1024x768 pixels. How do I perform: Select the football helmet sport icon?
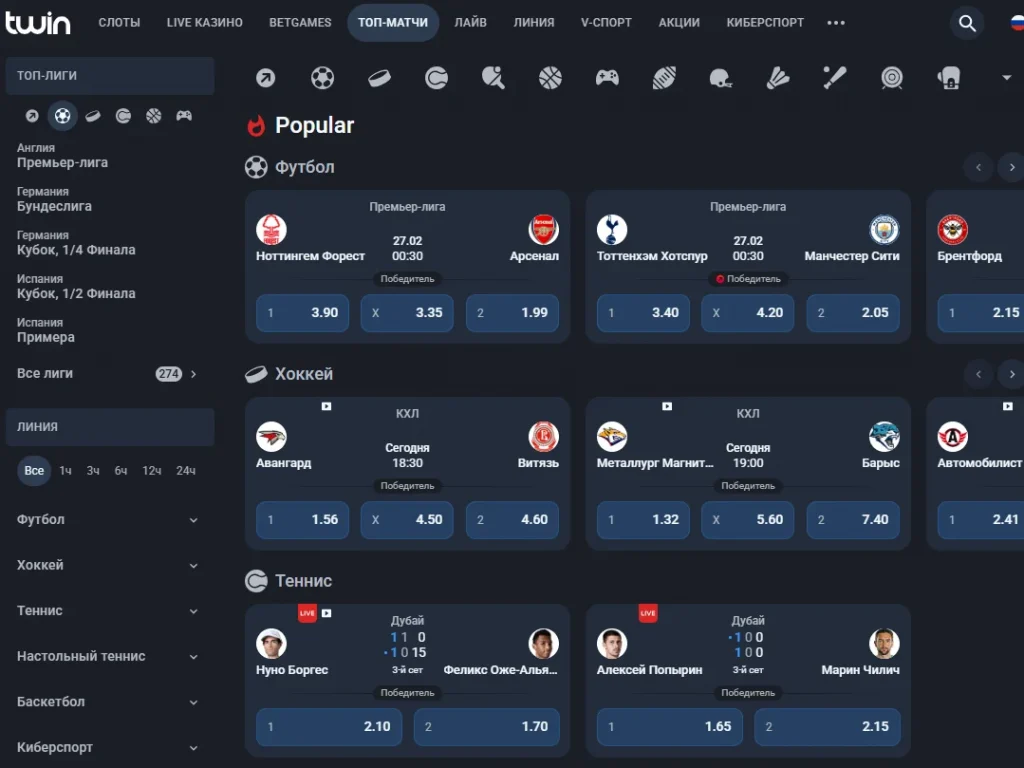[x=721, y=77]
